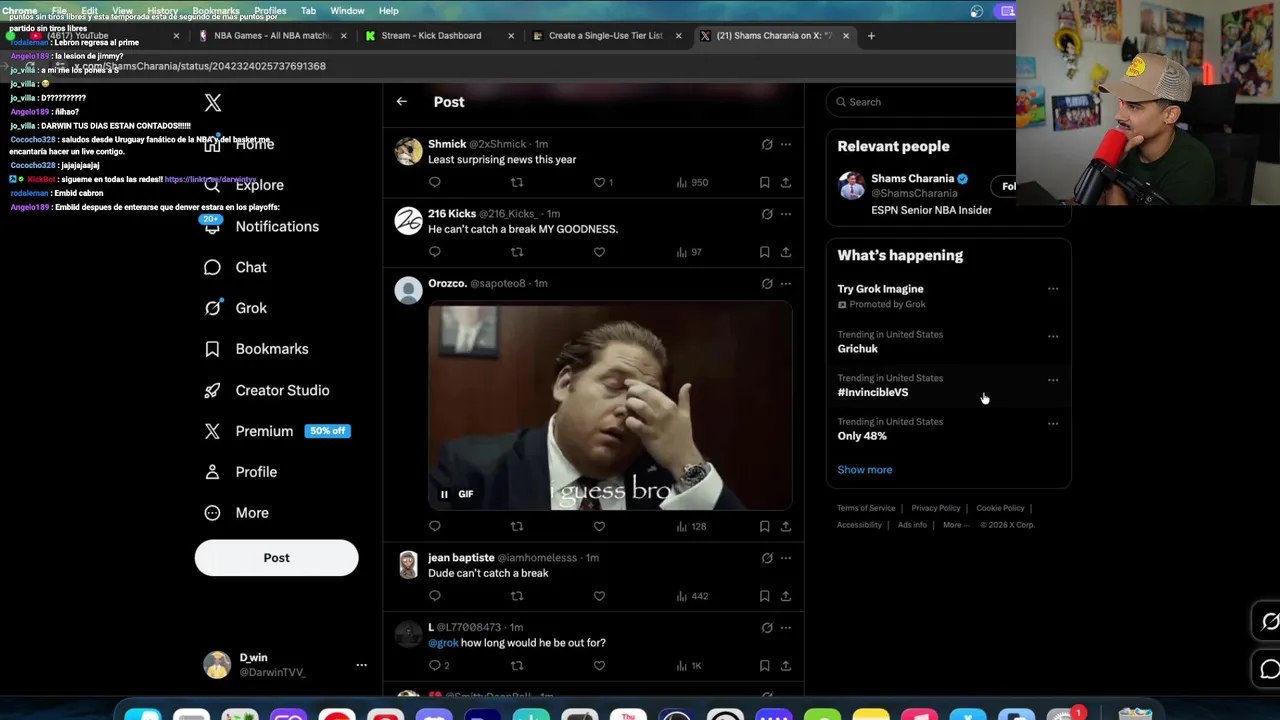Click the @grok mention link

[443, 643]
